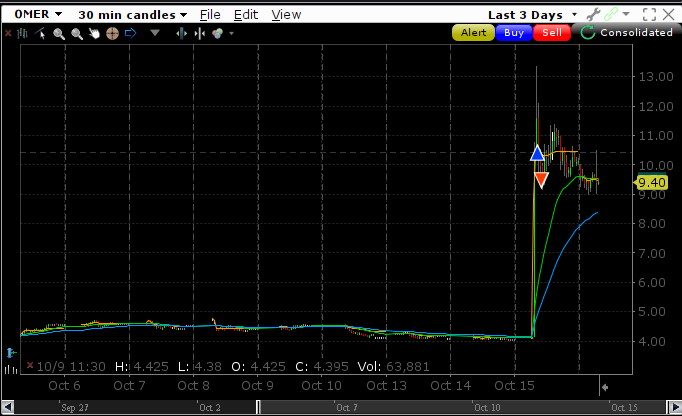The height and width of the screenshot is (416, 682).
Task: Click the blue up-triangle trade marker
Action: coord(538,153)
